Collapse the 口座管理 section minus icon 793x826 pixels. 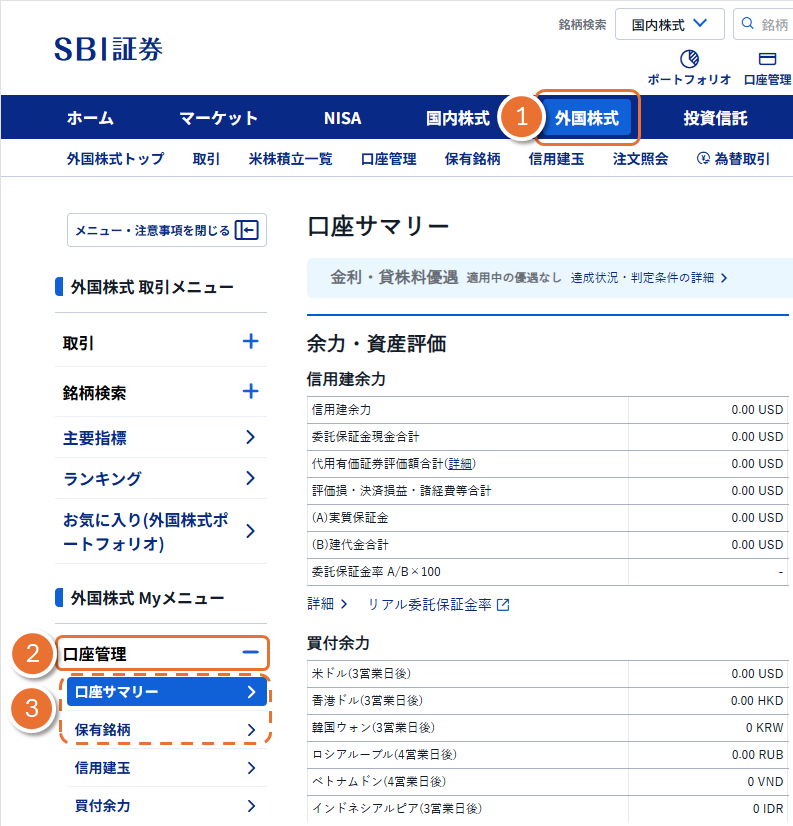[250, 654]
